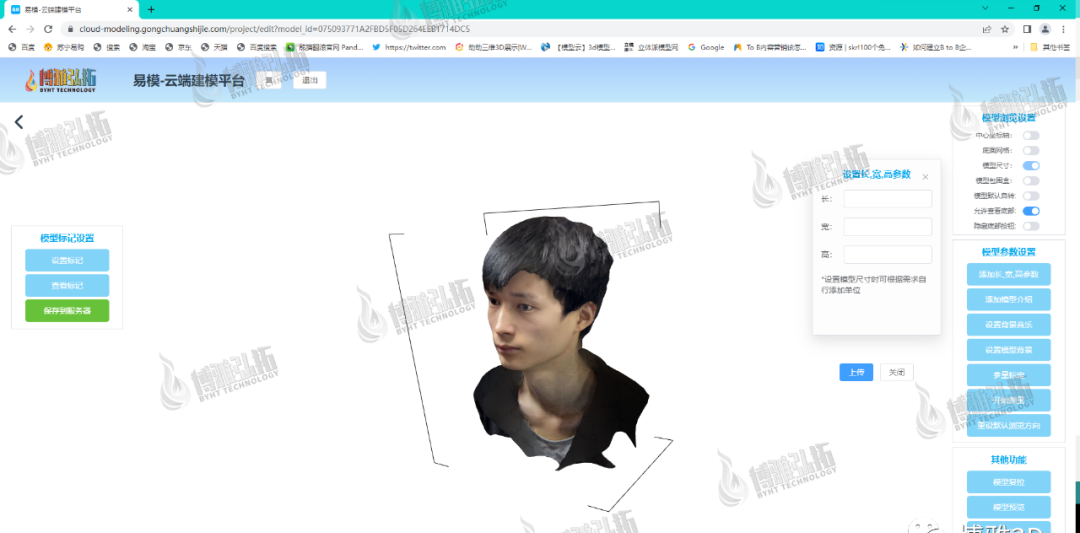Click the 长 input field
Screen dimensions: 1080x533
coord(888,199)
